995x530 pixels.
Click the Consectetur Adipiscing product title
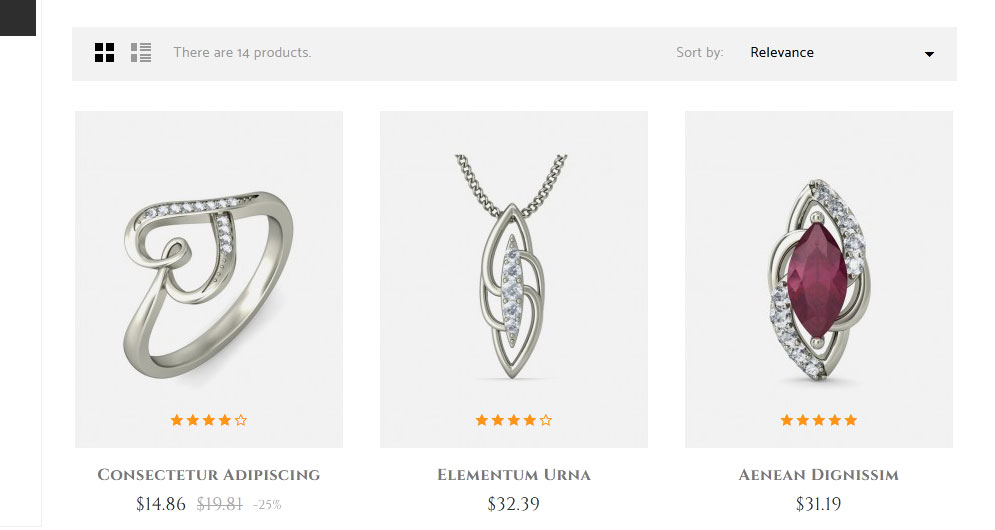coord(209,475)
